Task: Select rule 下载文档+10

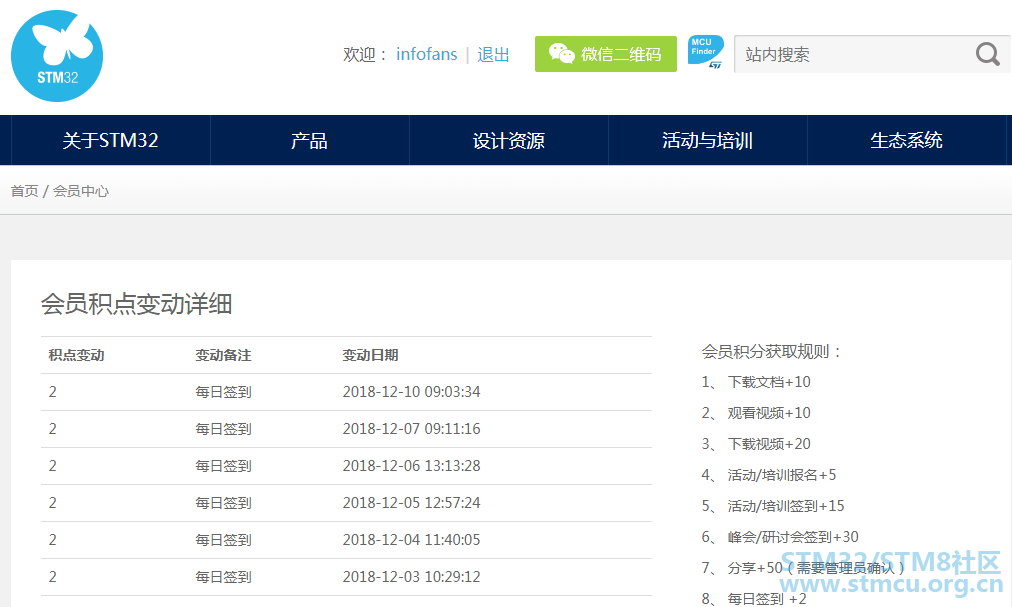Action: [x=769, y=382]
